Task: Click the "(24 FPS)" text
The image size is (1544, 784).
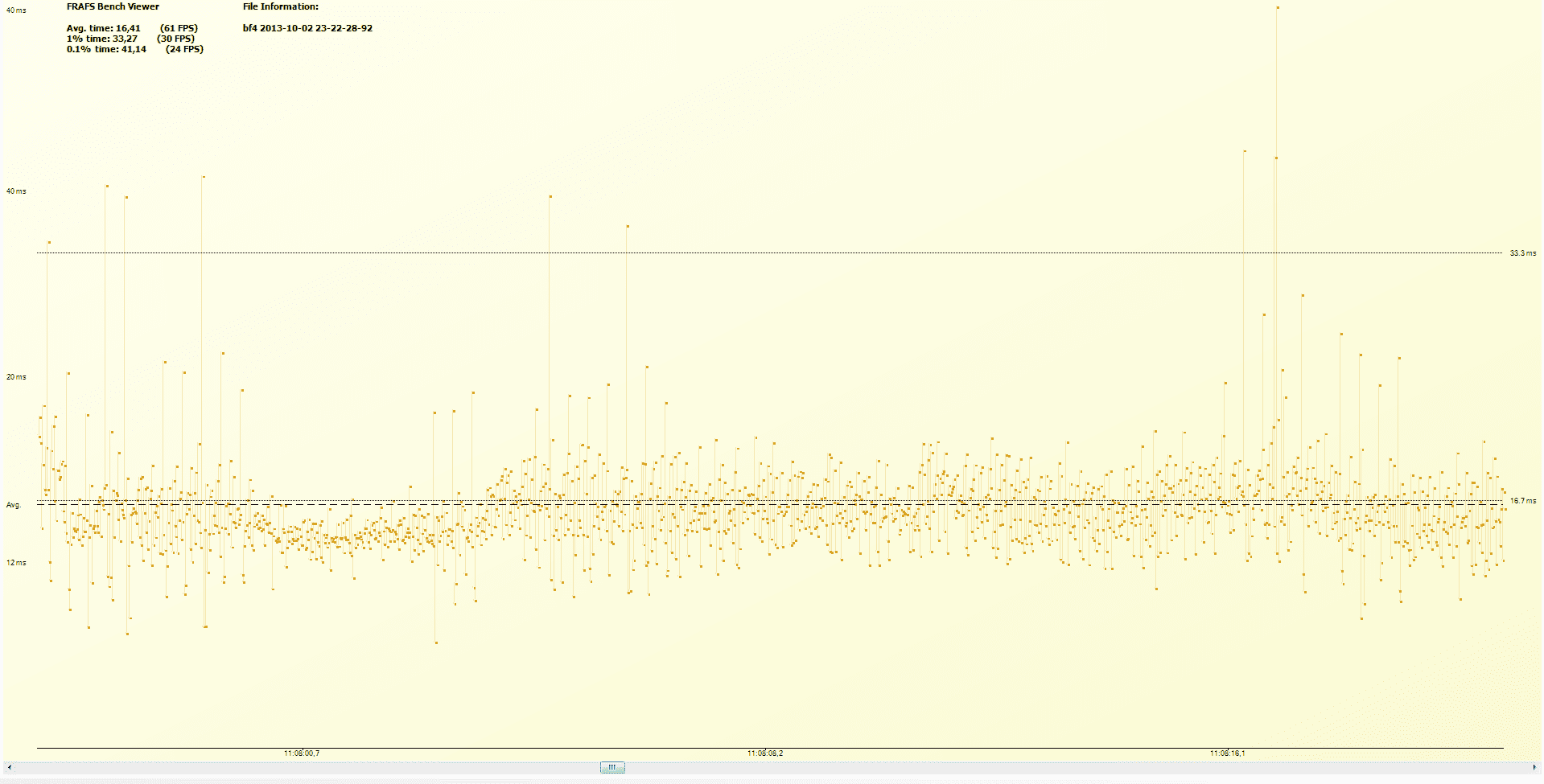Action: point(184,49)
